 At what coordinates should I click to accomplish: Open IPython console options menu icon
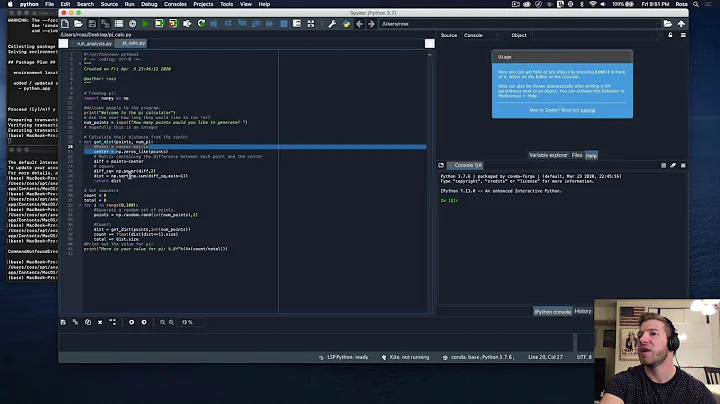(683, 165)
